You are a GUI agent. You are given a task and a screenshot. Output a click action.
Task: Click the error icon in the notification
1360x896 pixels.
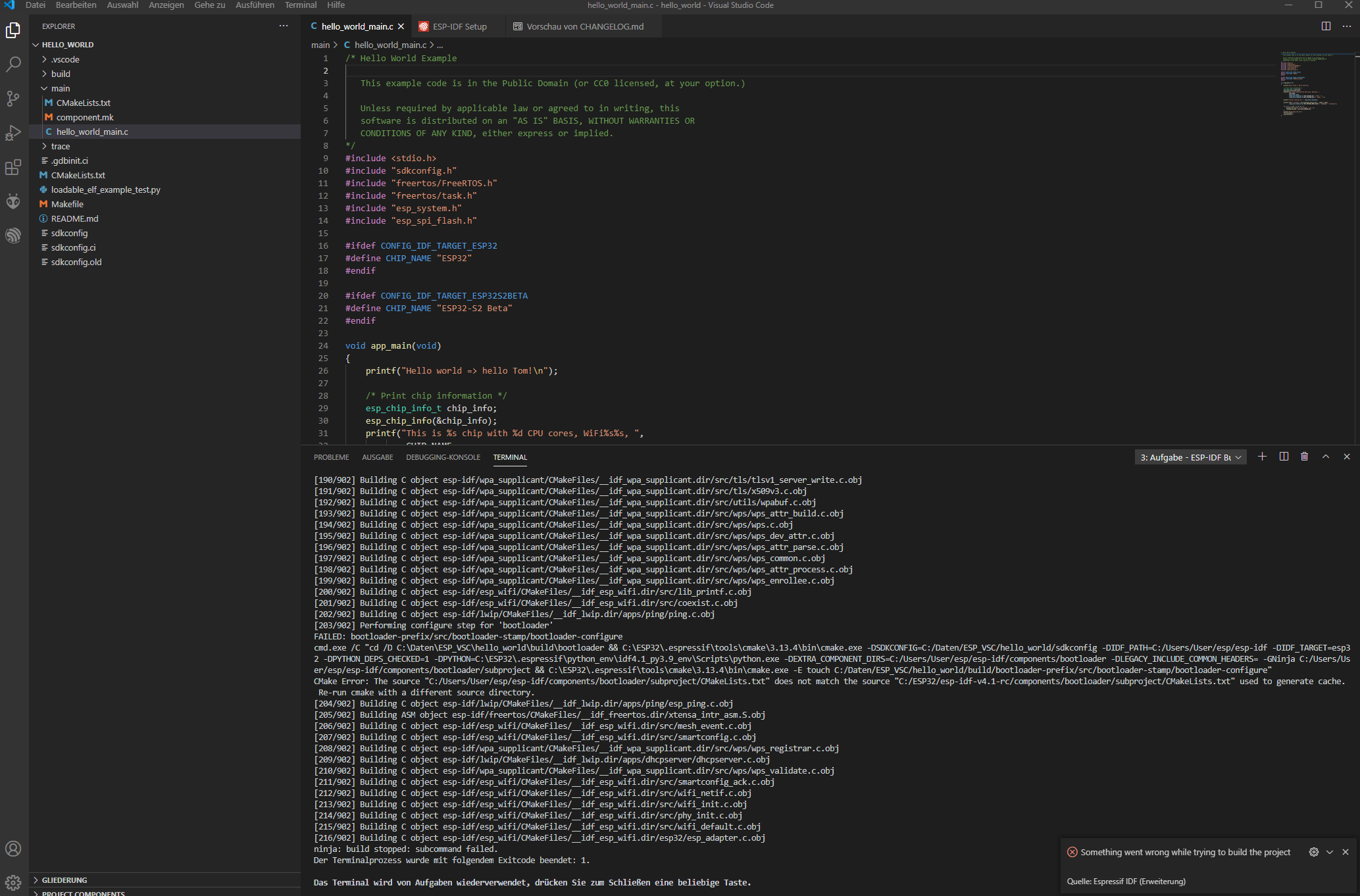1072,852
